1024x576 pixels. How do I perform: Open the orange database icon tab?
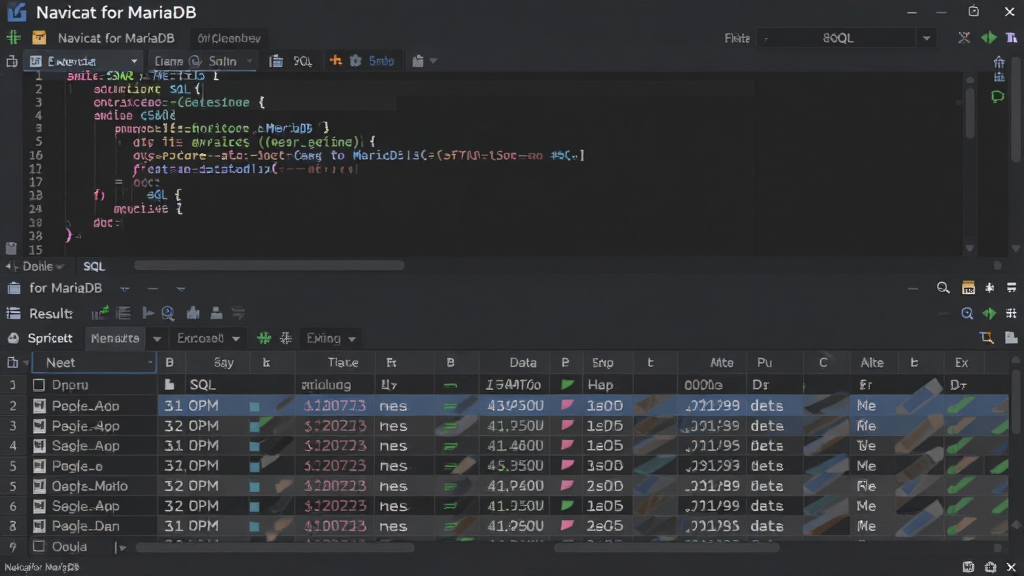pyautogui.click(x=39, y=38)
